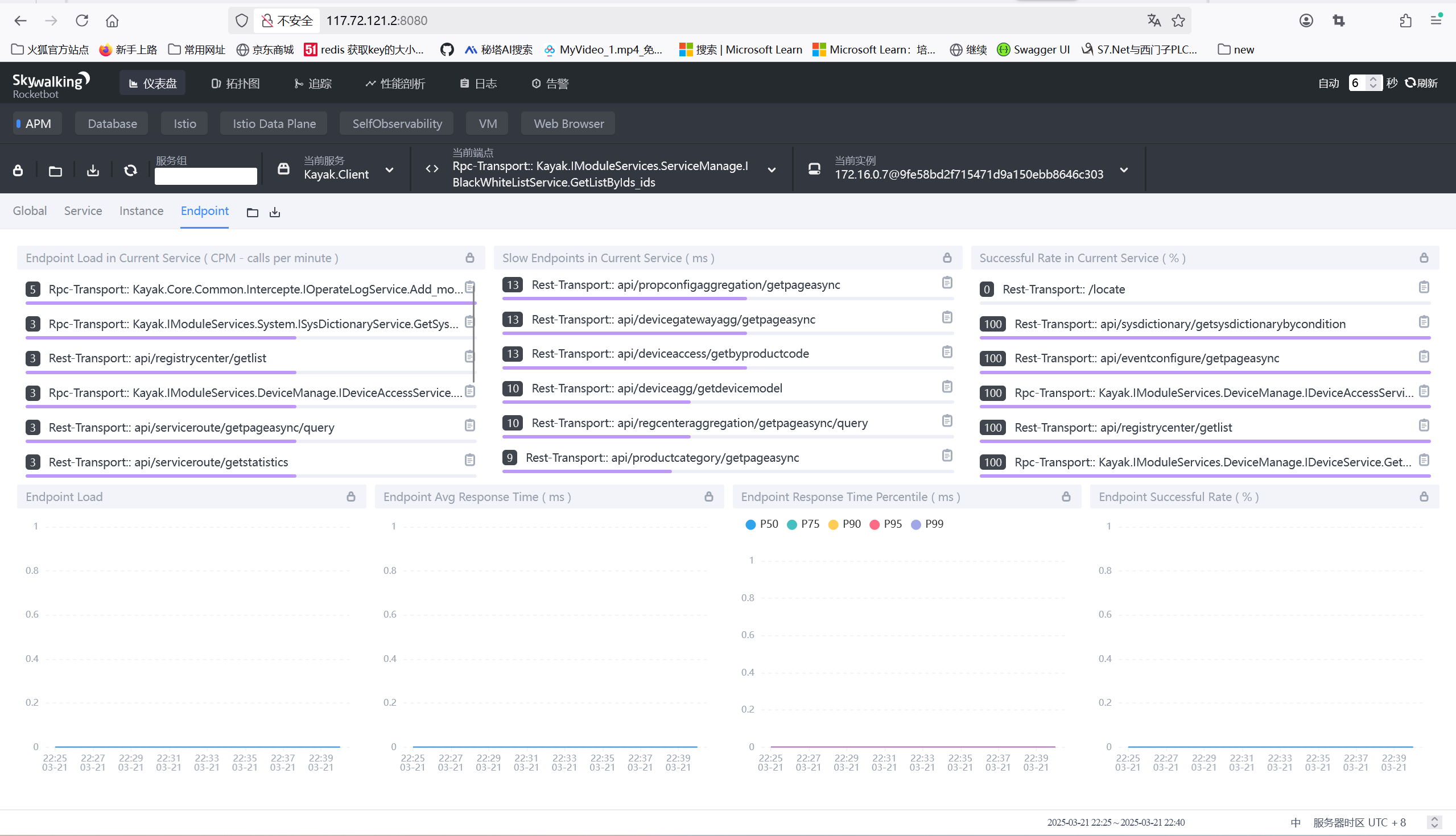
Task: Expand the 当前实例 instance dropdown
Action: click(x=1124, y=170)
